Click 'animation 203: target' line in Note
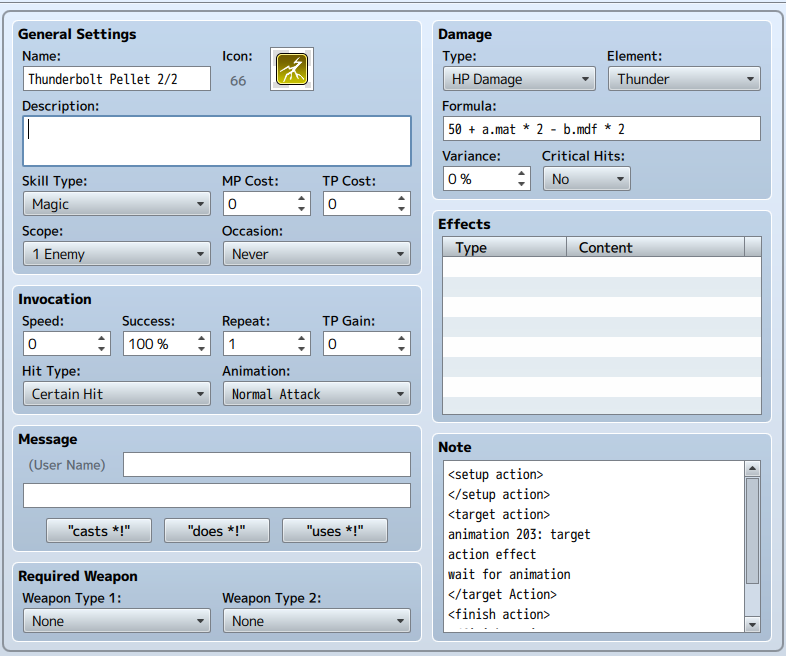The image size is (786, 656). click(x=519, y=535)
